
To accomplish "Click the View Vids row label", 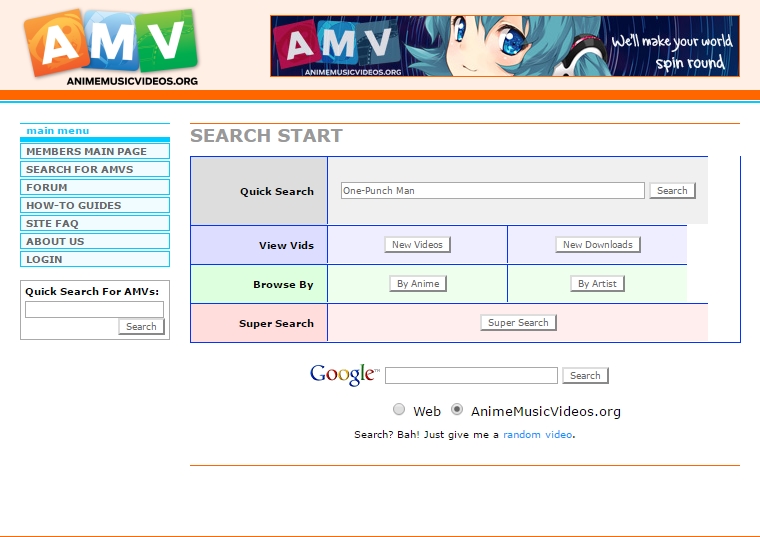I will (286, 245).
